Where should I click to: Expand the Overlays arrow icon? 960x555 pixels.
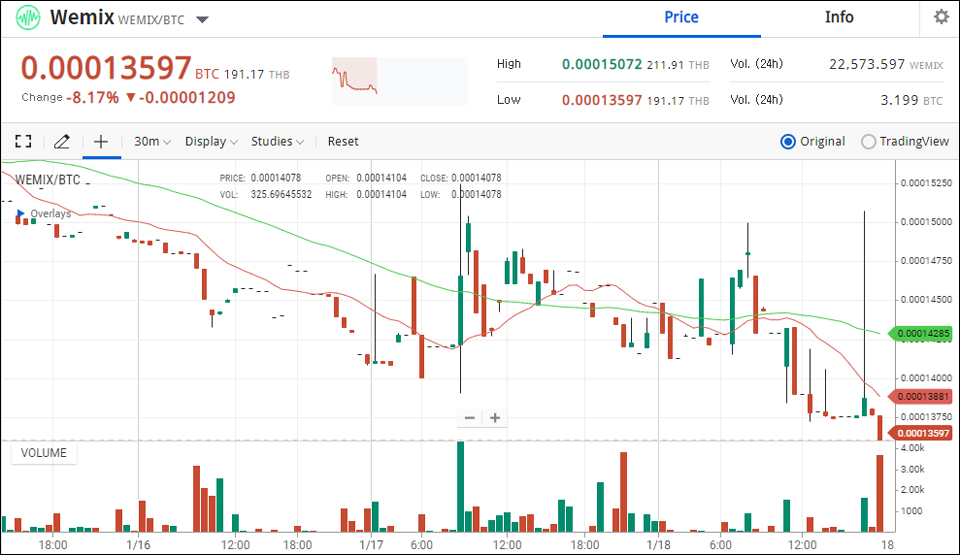tap(20, 214)
